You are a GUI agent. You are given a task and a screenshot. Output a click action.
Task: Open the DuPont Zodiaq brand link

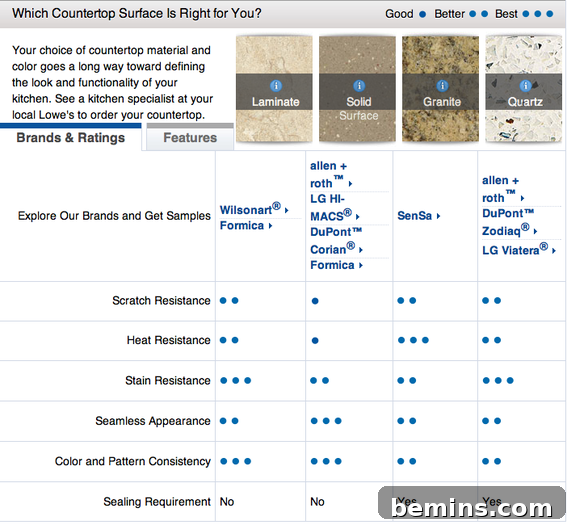click(510, 222)
